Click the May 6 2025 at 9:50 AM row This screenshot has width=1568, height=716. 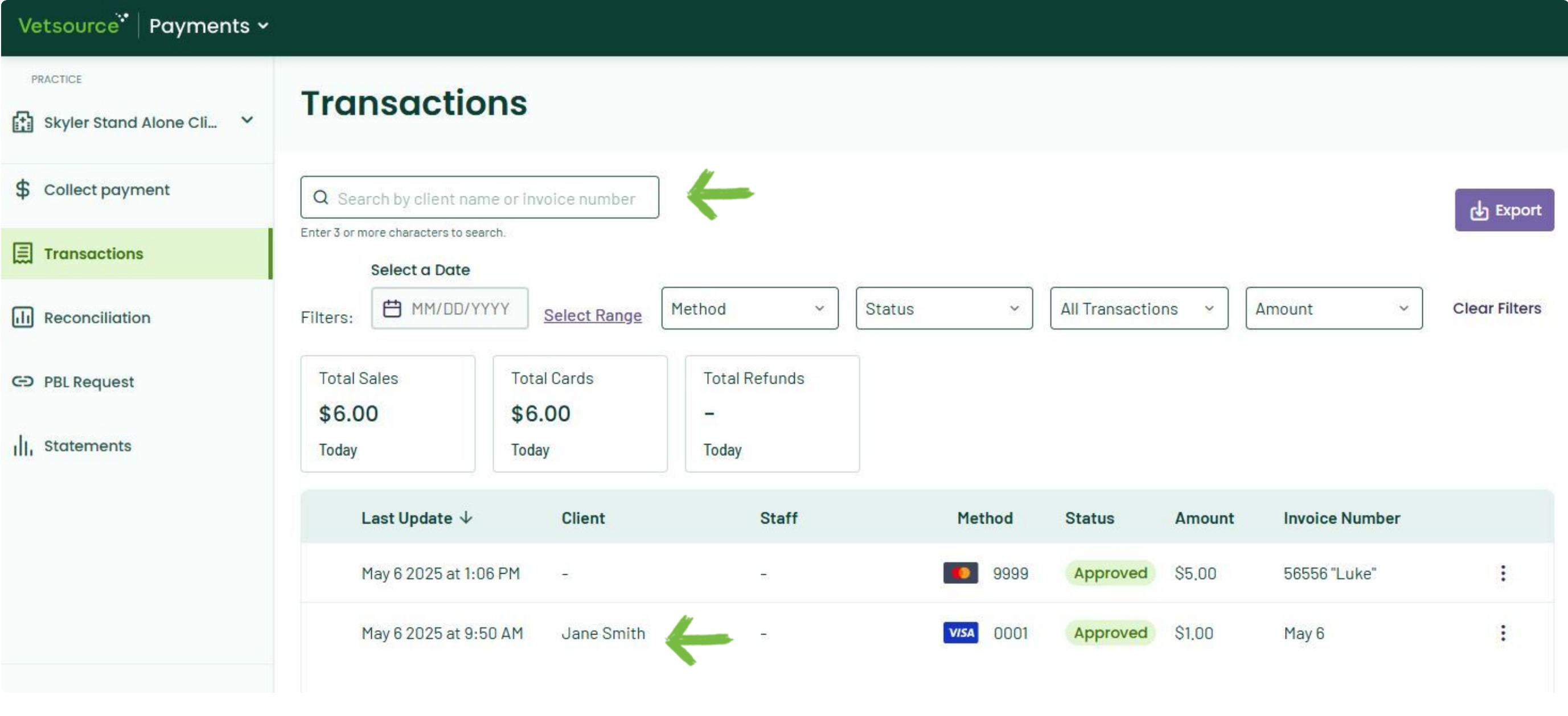click(x=927, y=633)
